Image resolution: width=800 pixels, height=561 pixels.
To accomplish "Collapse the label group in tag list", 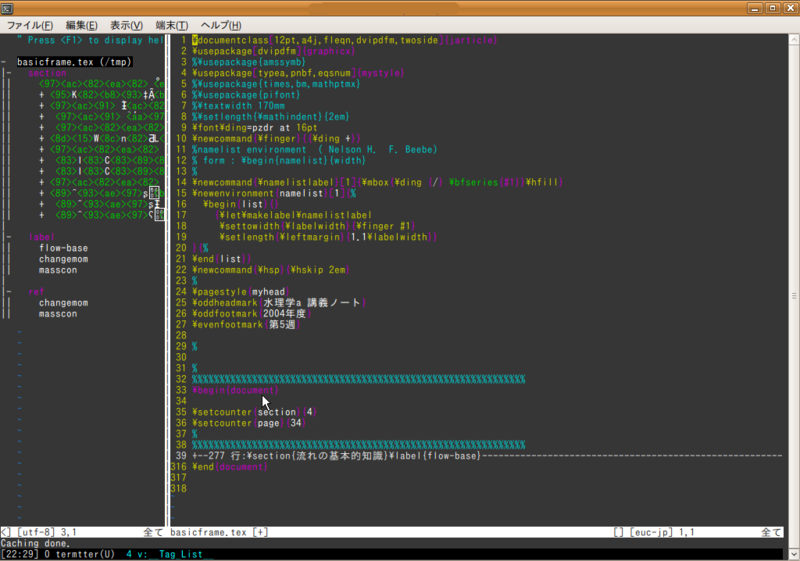I will 9,237.
